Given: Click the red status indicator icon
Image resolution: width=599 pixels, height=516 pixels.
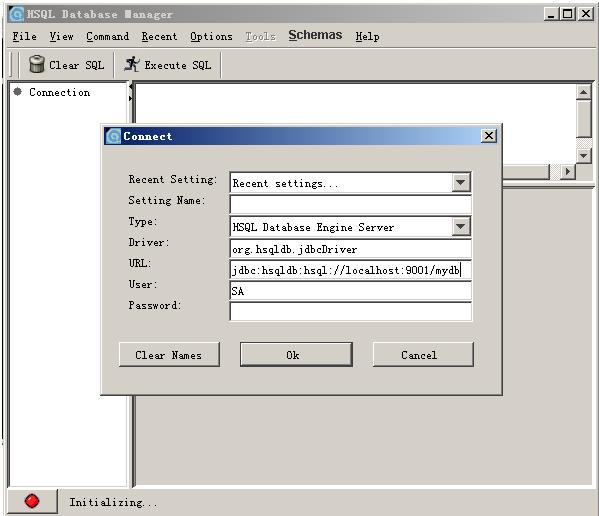Looking at the screenshot, I should 32,501.
